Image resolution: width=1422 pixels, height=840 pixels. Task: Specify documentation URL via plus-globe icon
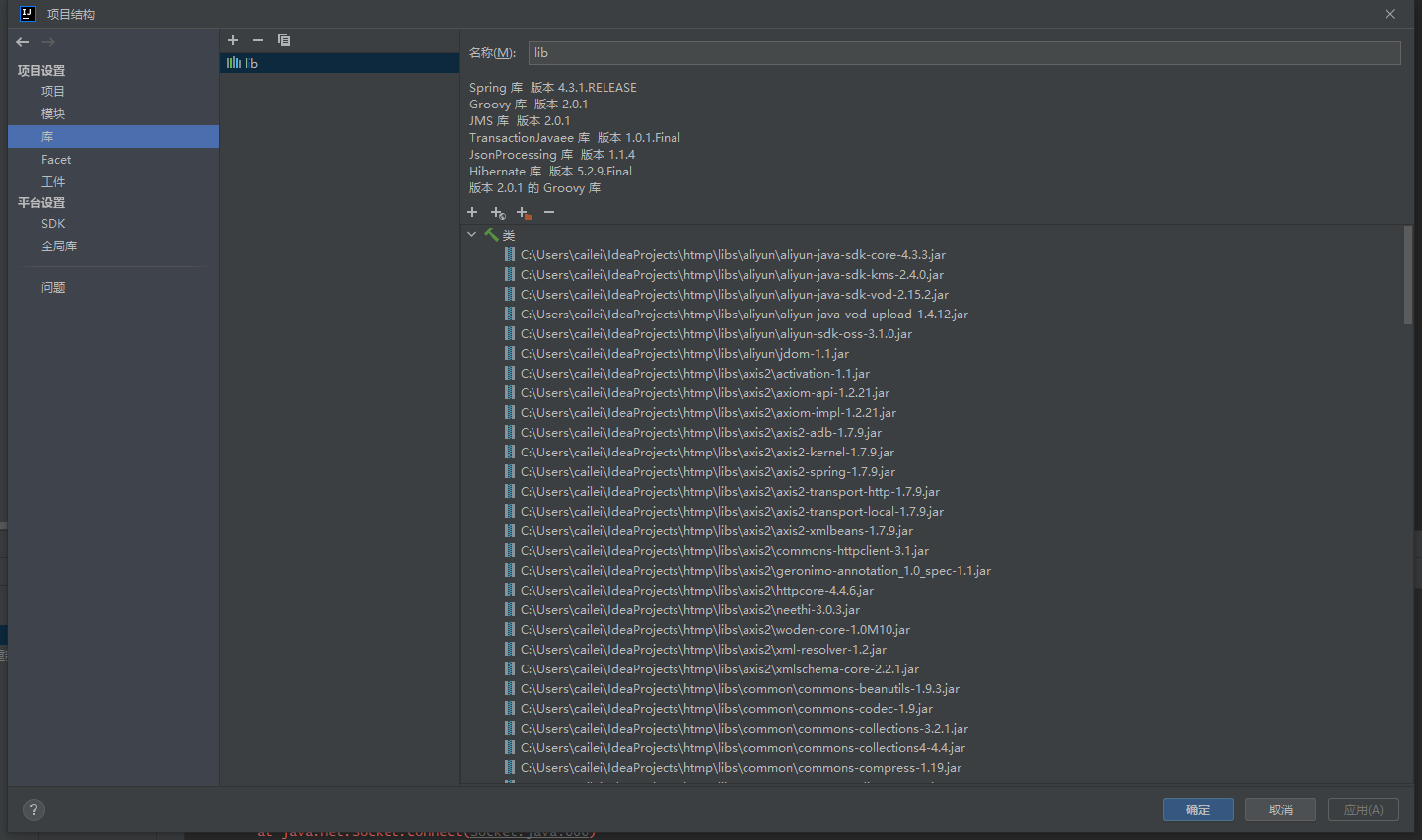coord(498,212)
